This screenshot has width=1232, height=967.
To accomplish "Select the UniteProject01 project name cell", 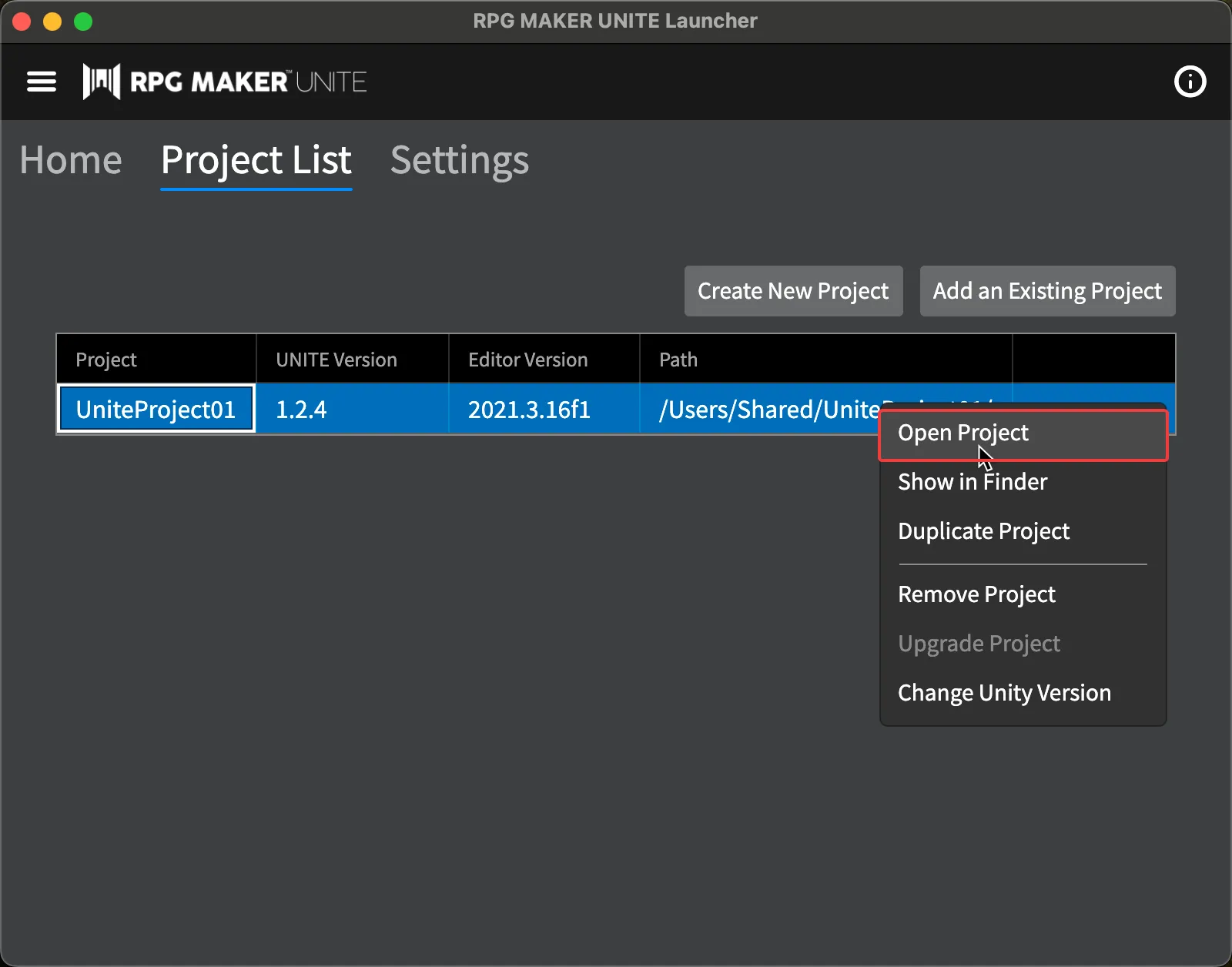I will tap(156, 410).
